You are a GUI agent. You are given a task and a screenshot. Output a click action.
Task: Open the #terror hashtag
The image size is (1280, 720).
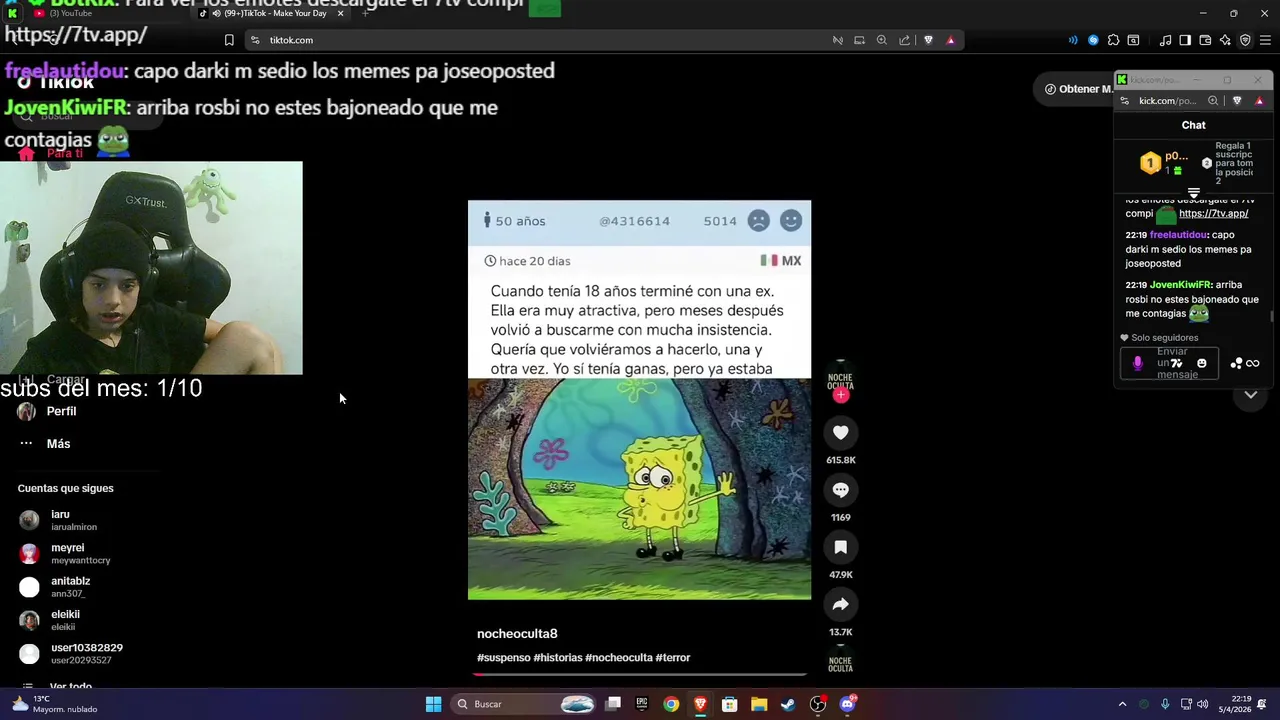pyautogui.click(x=672, y=658)
